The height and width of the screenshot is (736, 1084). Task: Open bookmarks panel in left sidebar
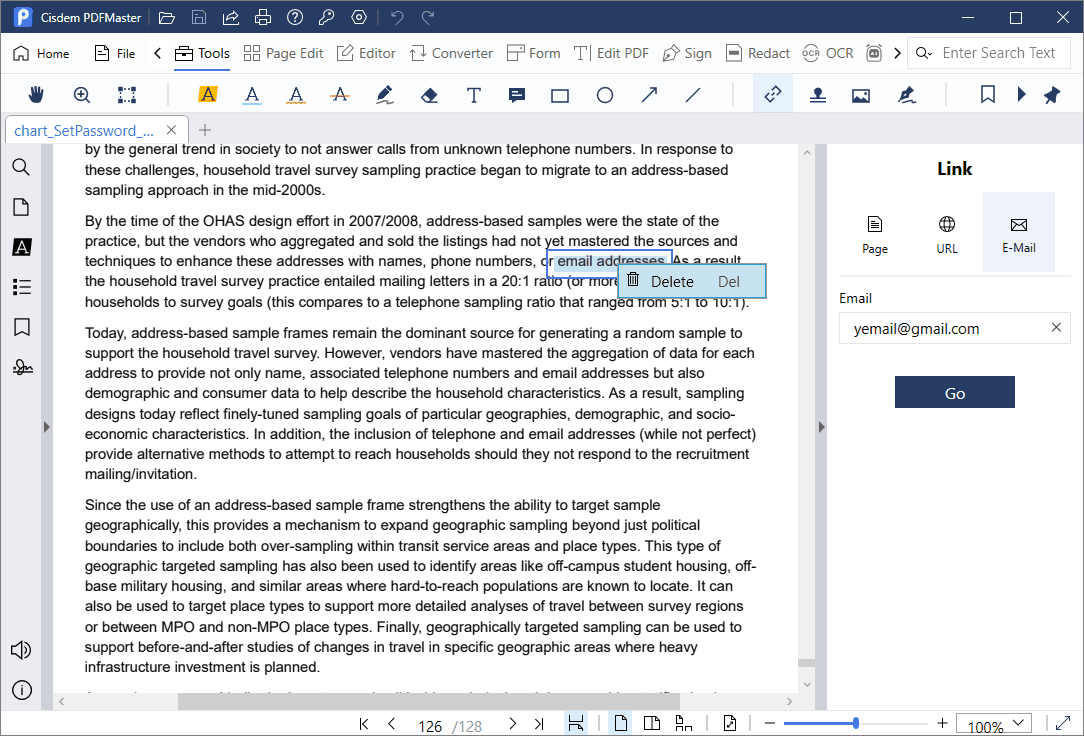click(x=21, y=327)
